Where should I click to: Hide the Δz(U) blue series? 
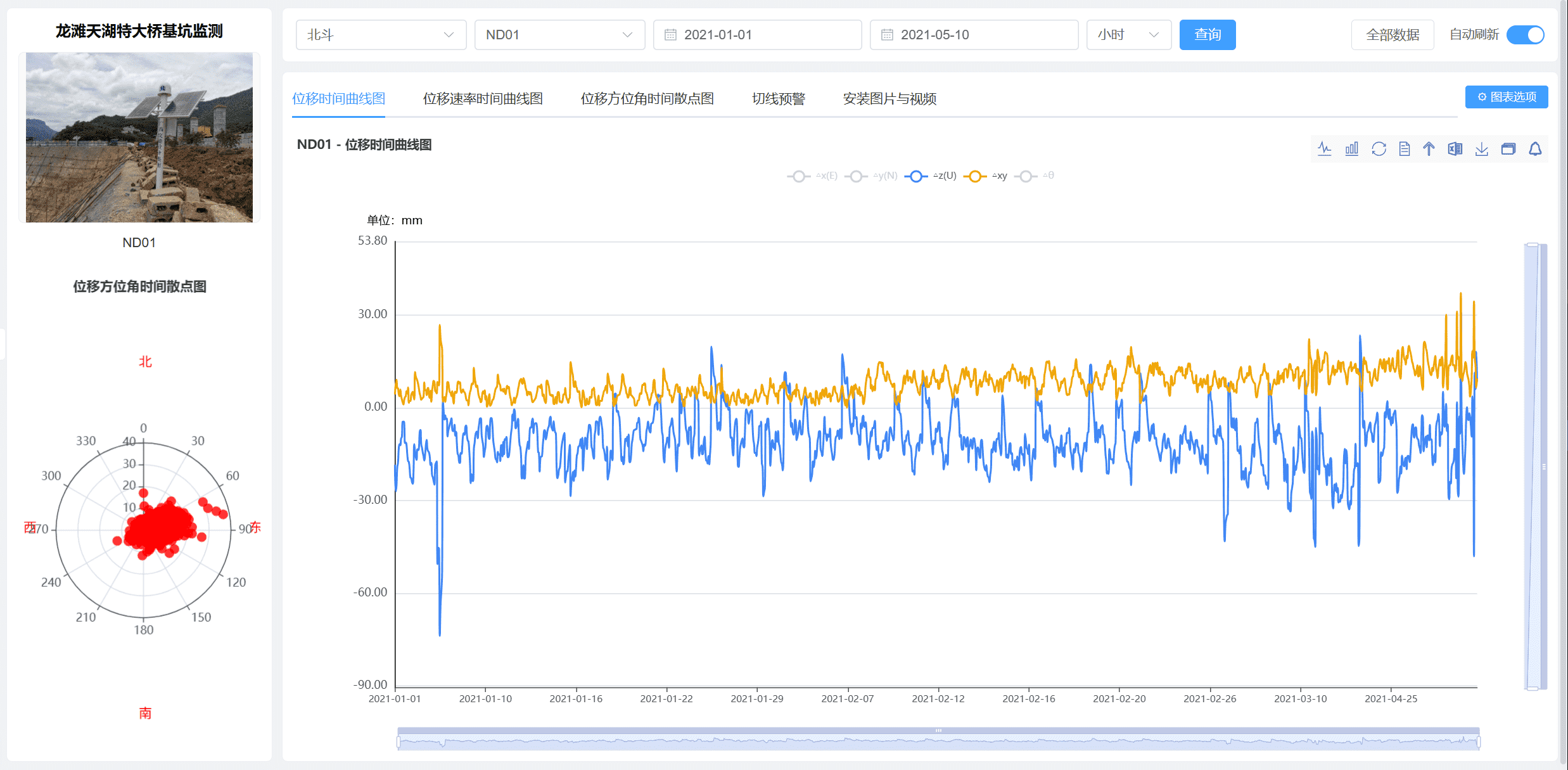tap(930, 176)
